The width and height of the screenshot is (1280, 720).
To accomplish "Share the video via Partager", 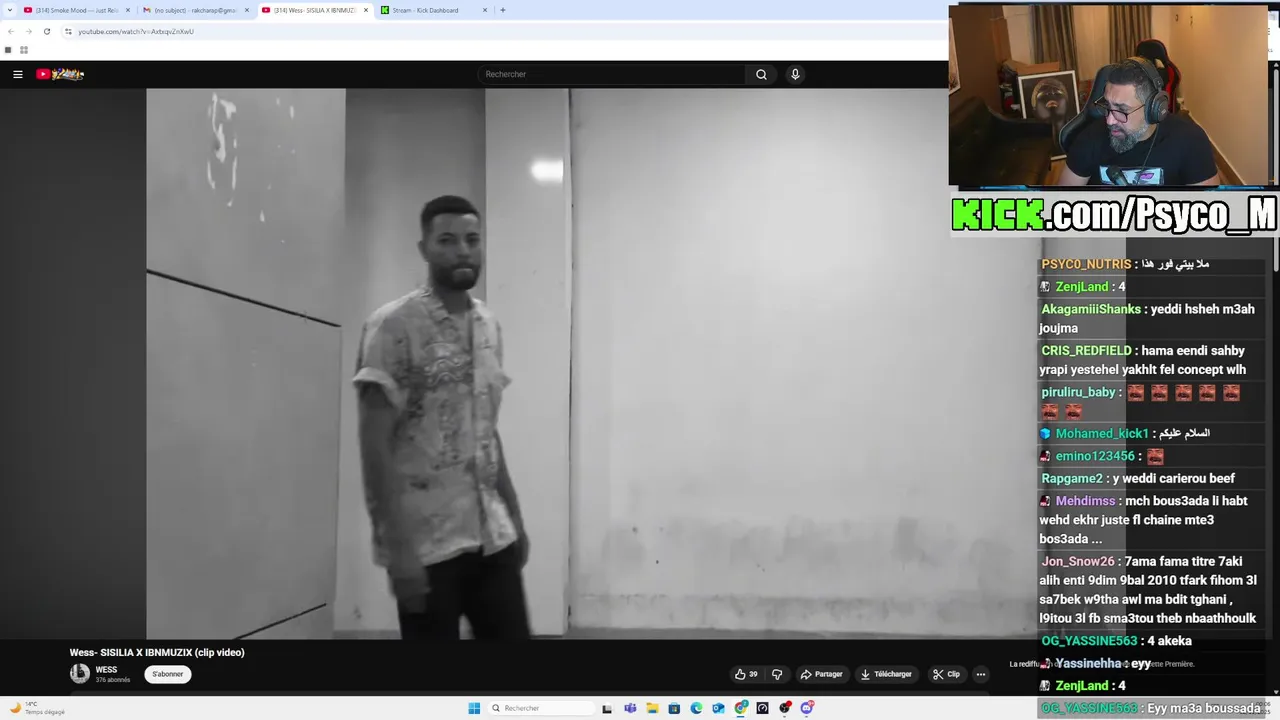I will (x=821, y=674).
